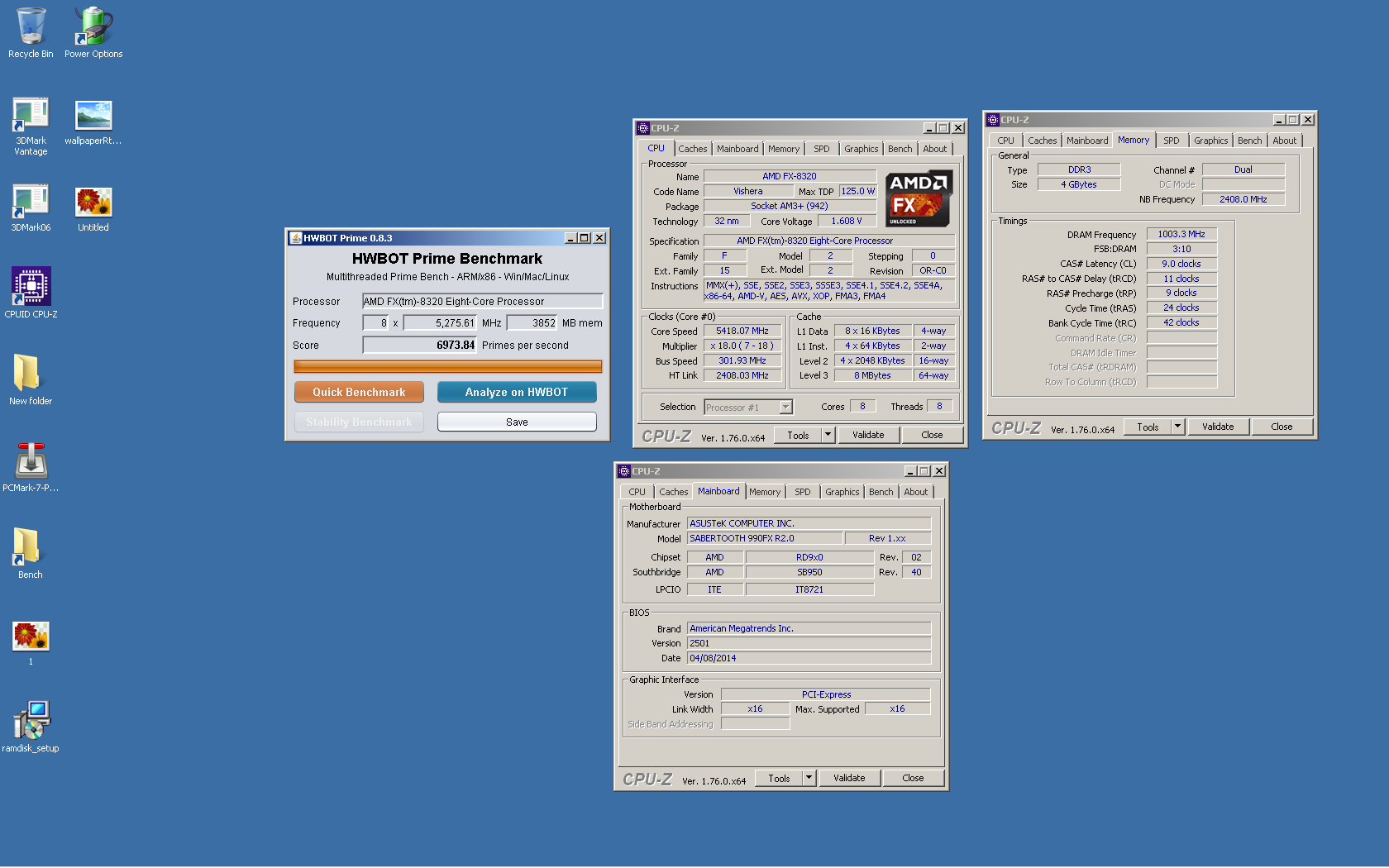Open SPD tab in CPU-Z Memory window
Screen dimensions: 1389x868
tap(1171, 141)
